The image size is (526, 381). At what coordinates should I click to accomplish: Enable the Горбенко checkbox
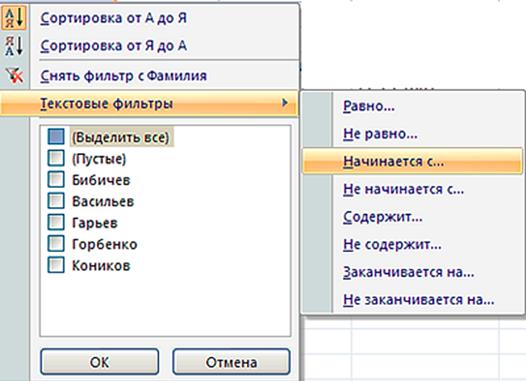click(56, 244)
